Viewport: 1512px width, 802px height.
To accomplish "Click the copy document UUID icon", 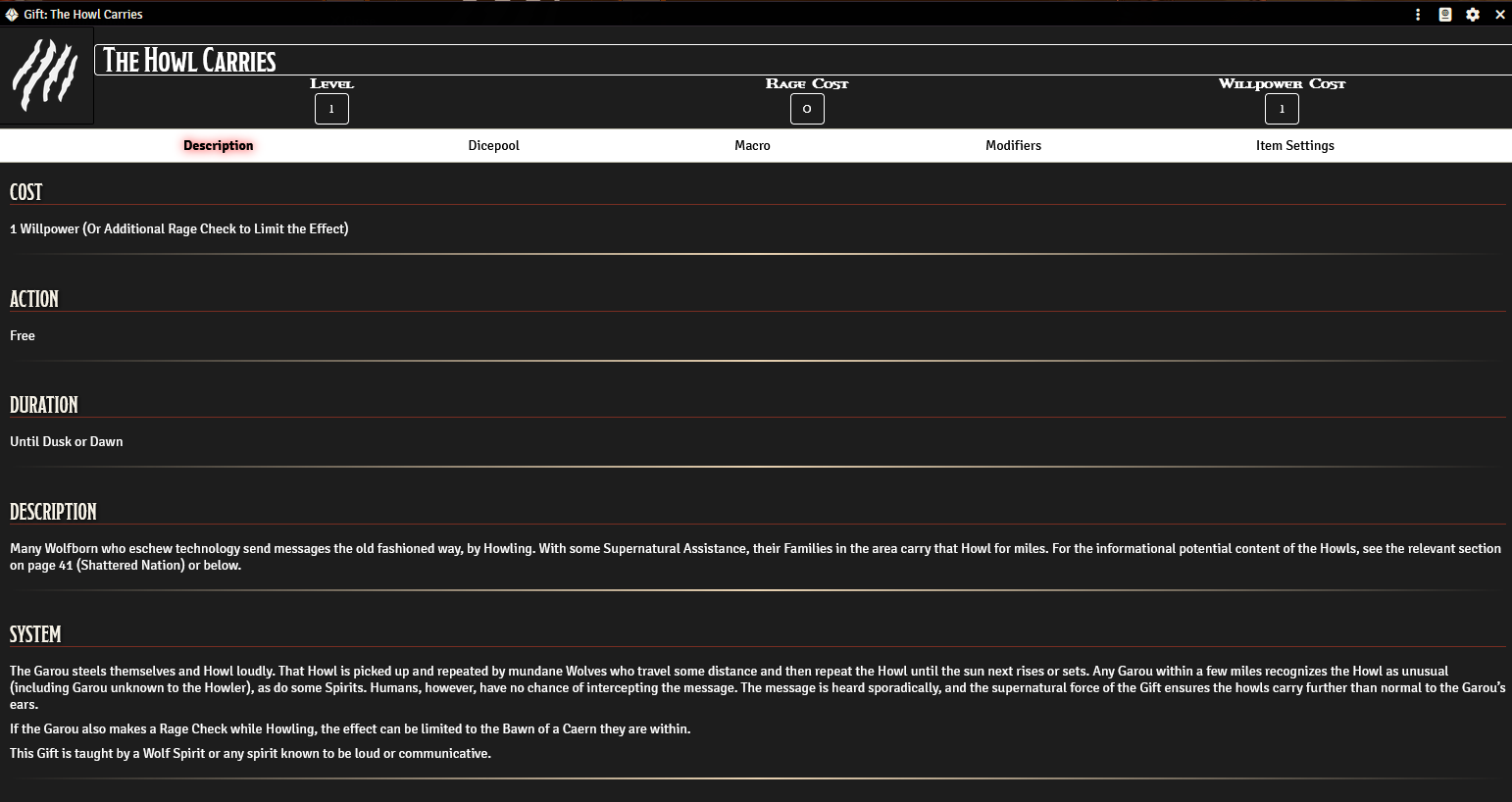I will click(1445, 15).
